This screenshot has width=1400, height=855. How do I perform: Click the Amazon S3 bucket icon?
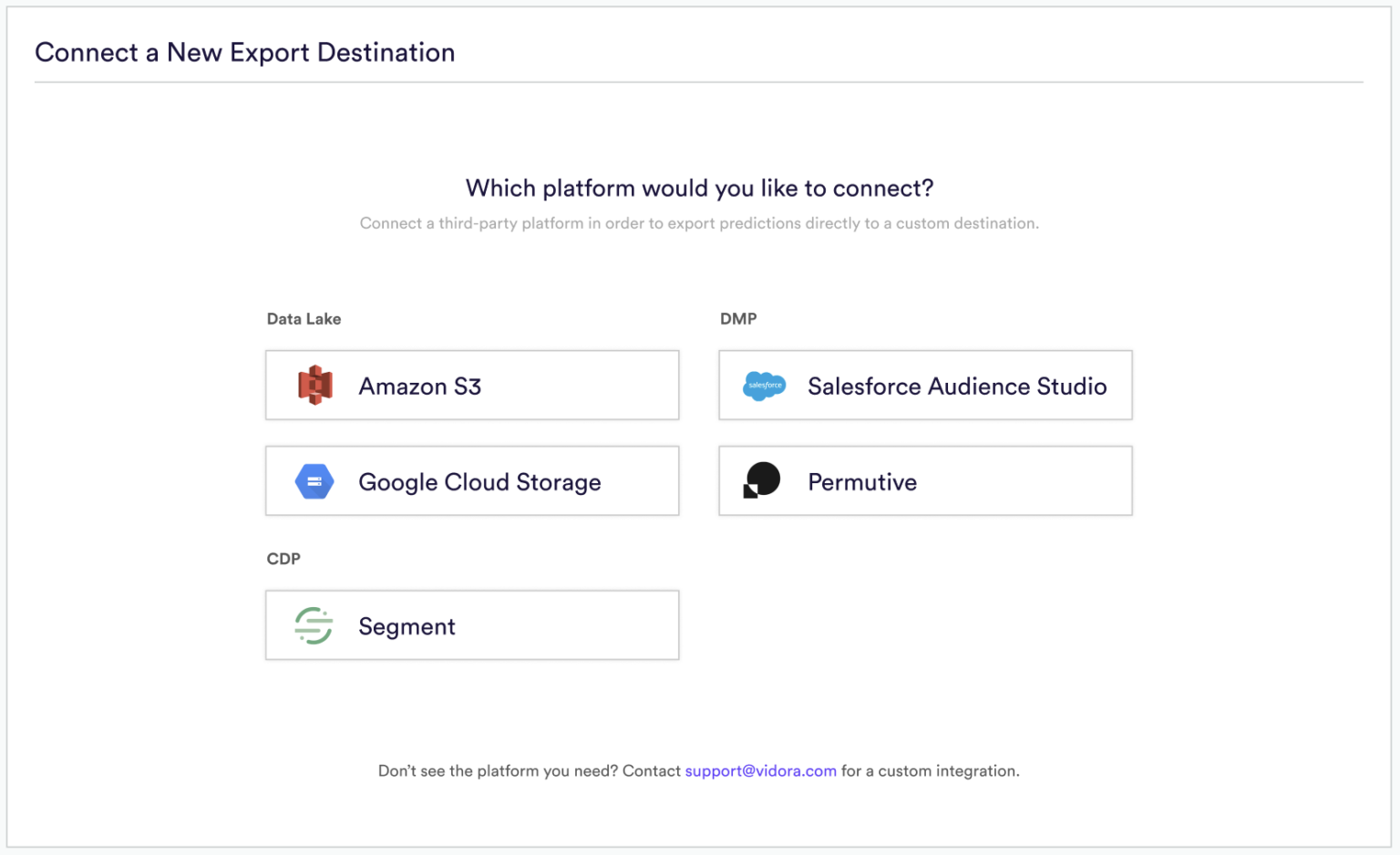click(314, 385)
